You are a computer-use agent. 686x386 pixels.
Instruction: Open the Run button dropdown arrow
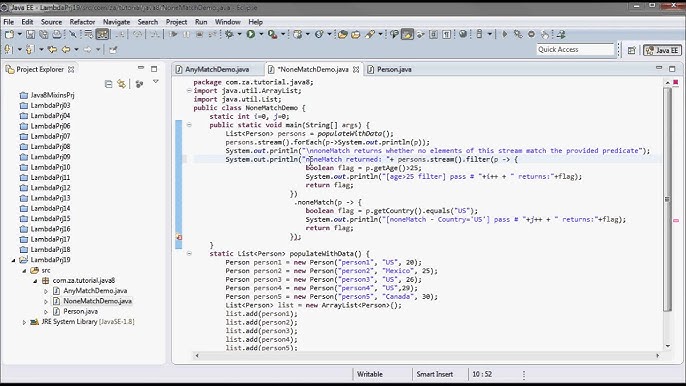pos(261,34)
